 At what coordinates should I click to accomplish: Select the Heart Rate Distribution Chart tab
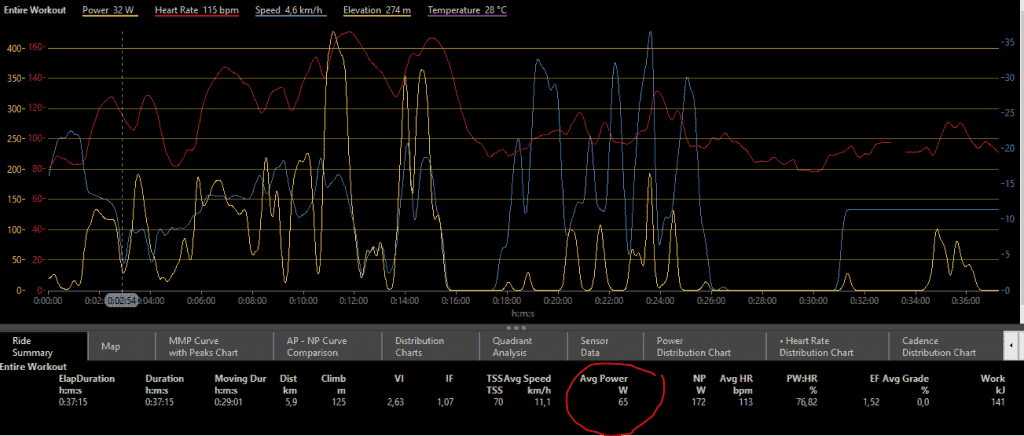[817, 346]
